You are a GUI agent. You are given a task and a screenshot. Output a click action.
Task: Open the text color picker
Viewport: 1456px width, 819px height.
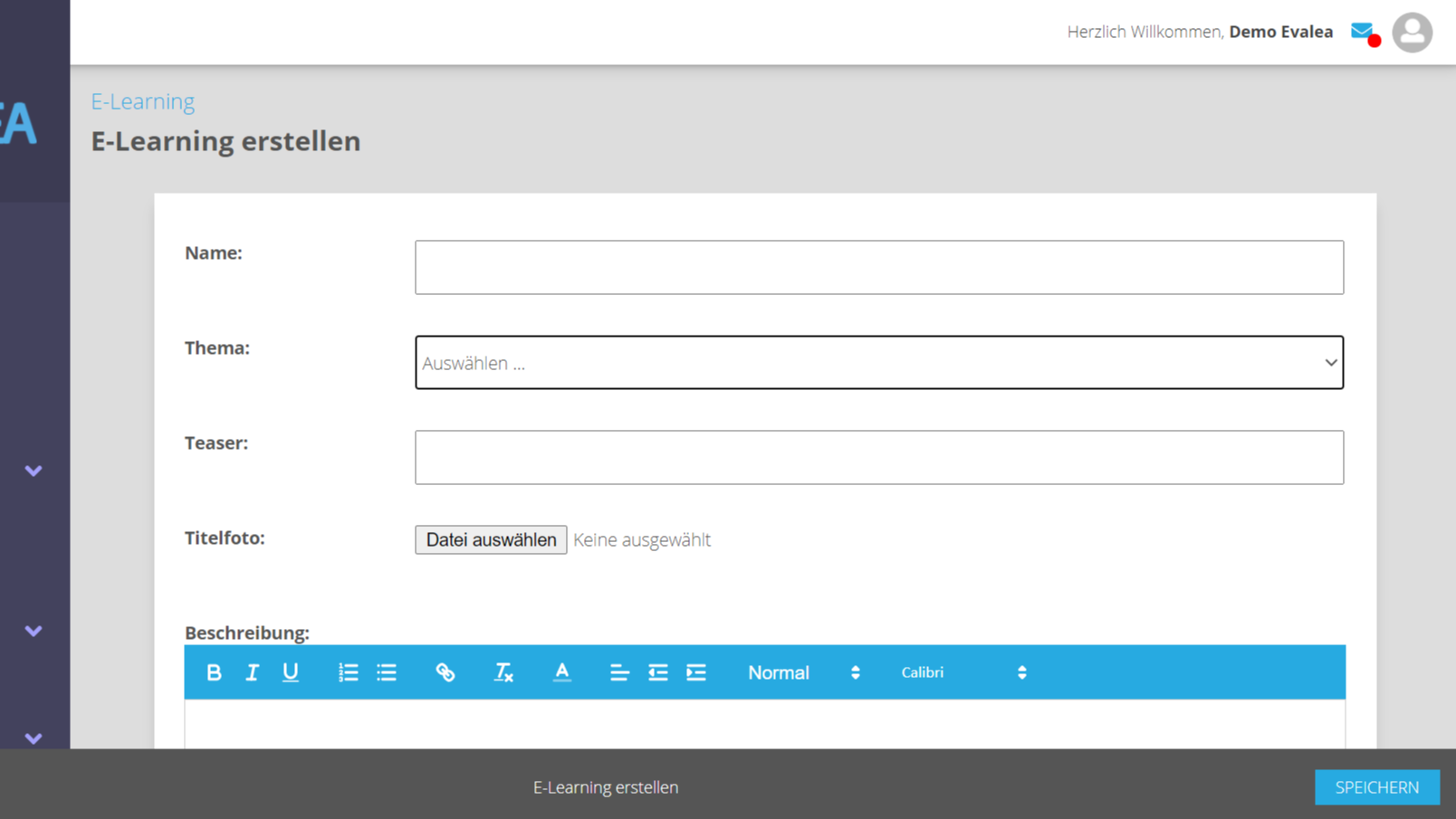[x=562, y=672]
